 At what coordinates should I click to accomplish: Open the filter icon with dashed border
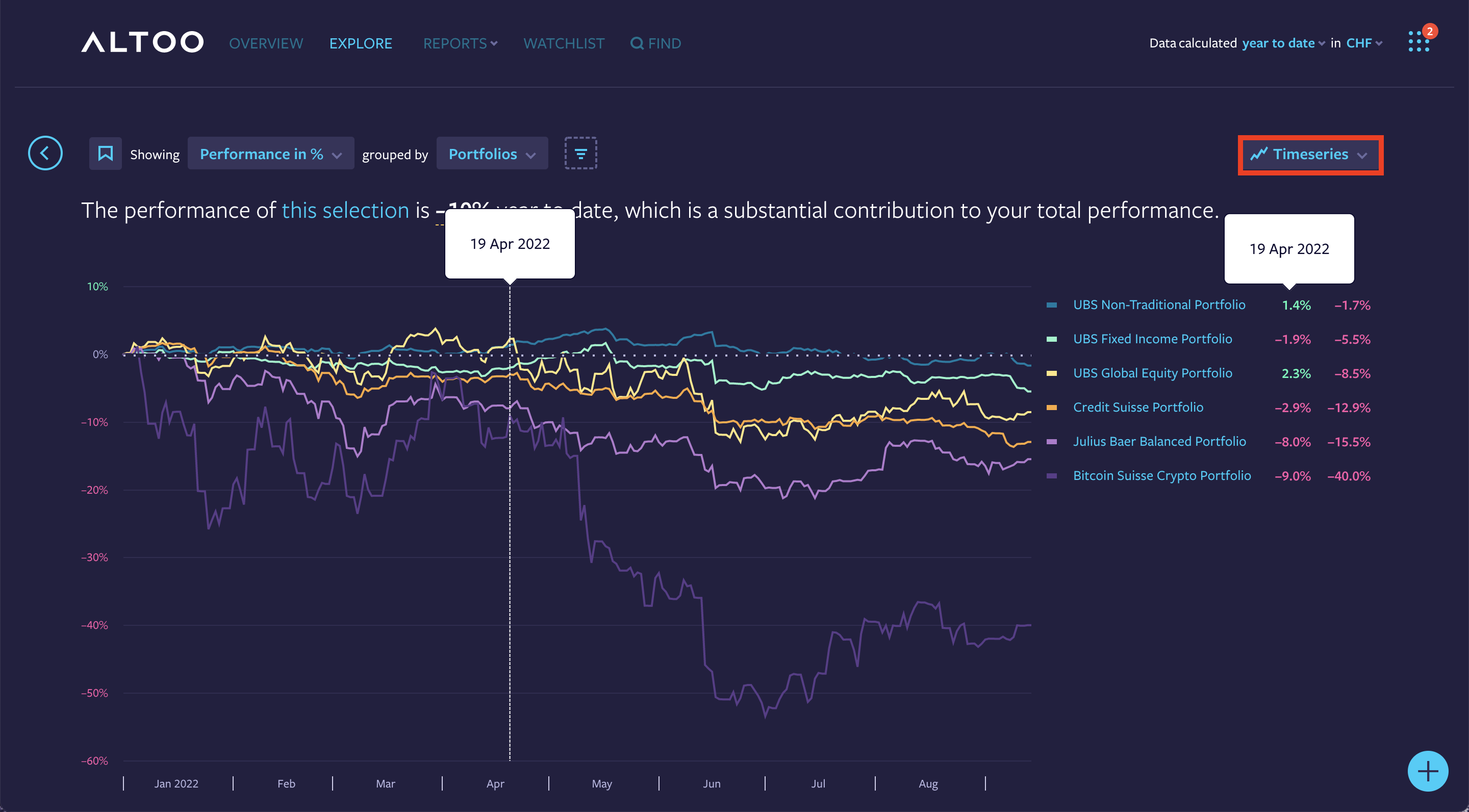coord(580,154)
